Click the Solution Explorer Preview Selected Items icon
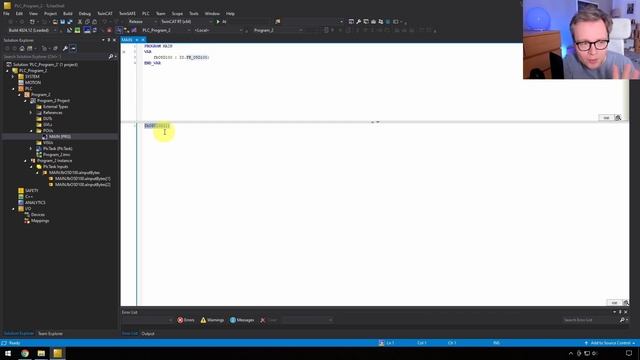The height and width of the screenshot is (360, 640). [x=73, y=48]
